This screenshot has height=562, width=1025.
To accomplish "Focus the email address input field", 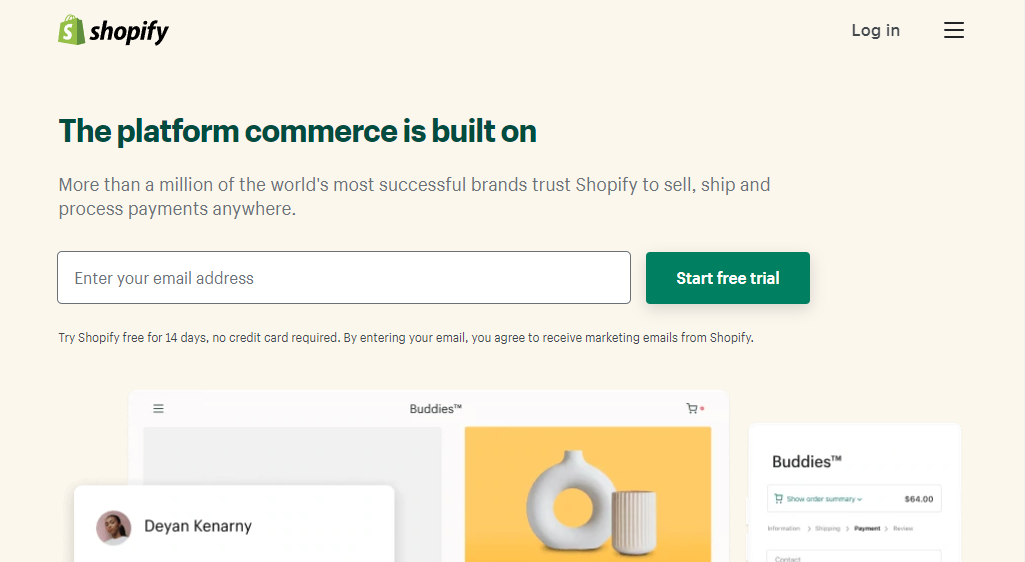I will 344,278.
